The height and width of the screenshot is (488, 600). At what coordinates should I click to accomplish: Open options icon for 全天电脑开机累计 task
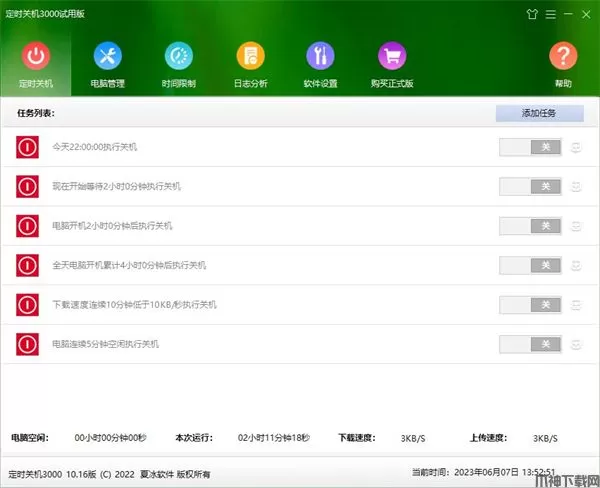(576, 265)
